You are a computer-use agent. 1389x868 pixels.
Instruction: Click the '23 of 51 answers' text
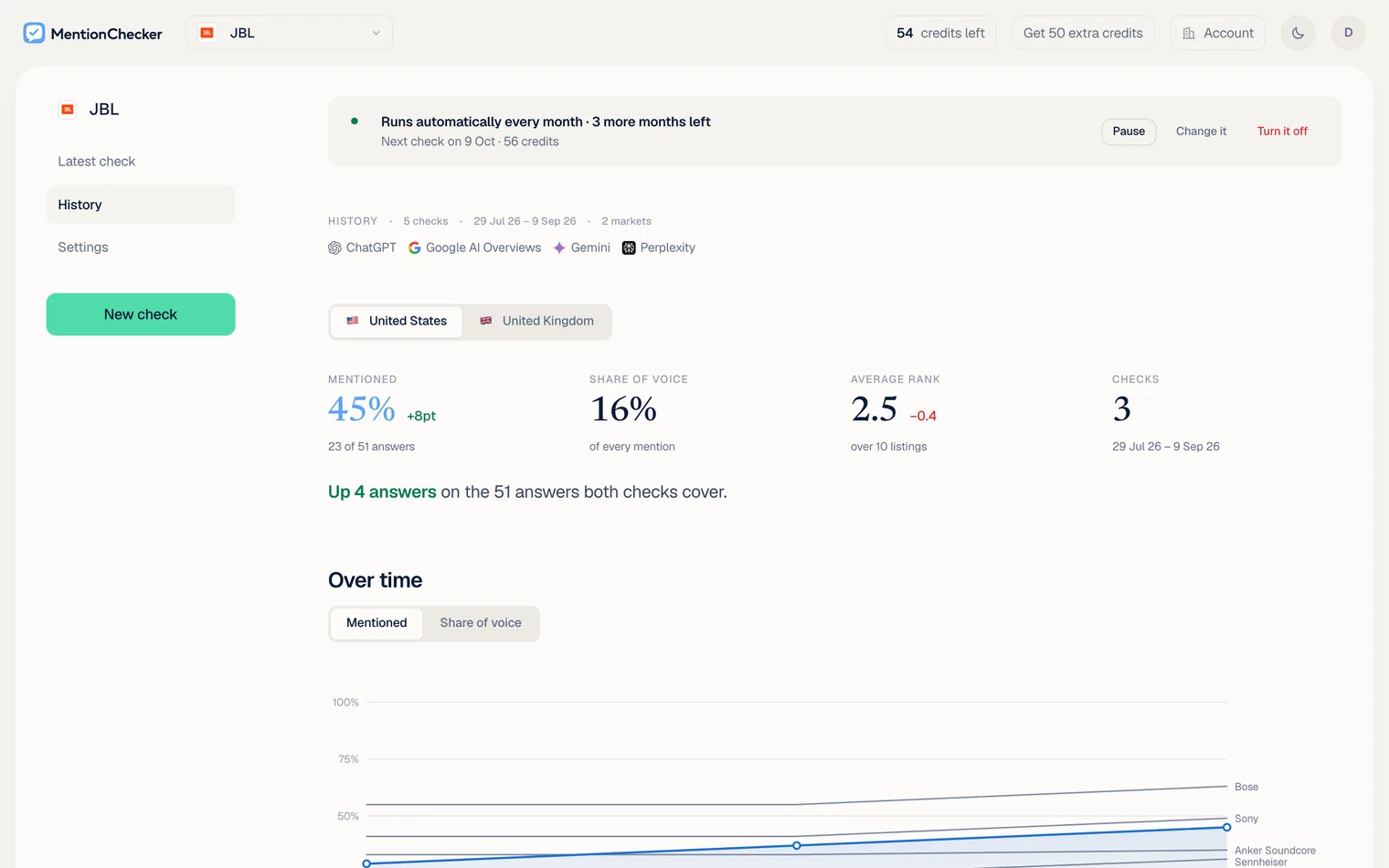pyautogui.click(x=371, y=447)
